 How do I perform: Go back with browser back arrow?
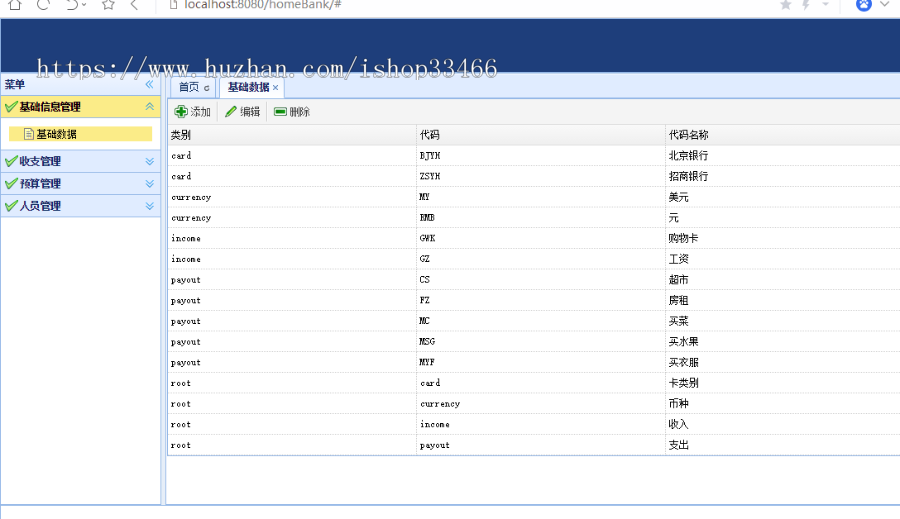pos(134,5)
